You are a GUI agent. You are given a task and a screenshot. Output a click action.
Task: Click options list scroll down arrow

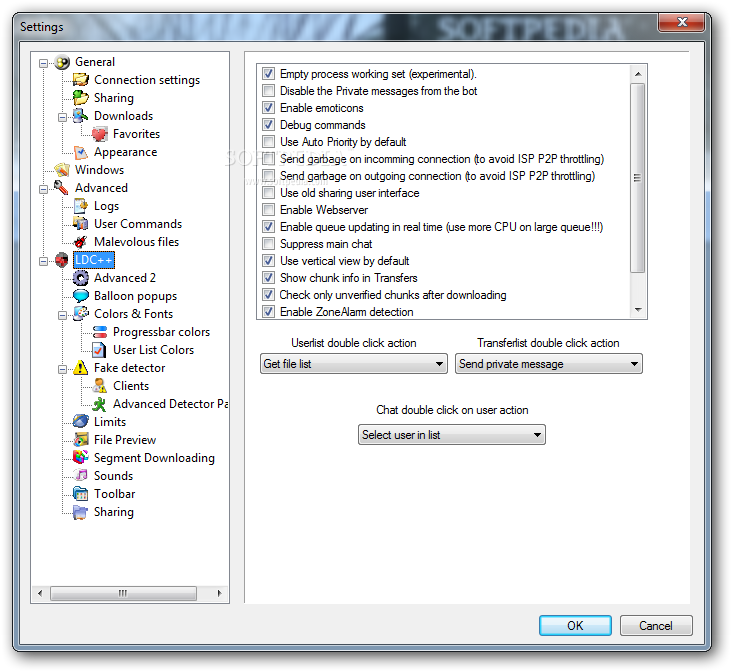point(638,310)
